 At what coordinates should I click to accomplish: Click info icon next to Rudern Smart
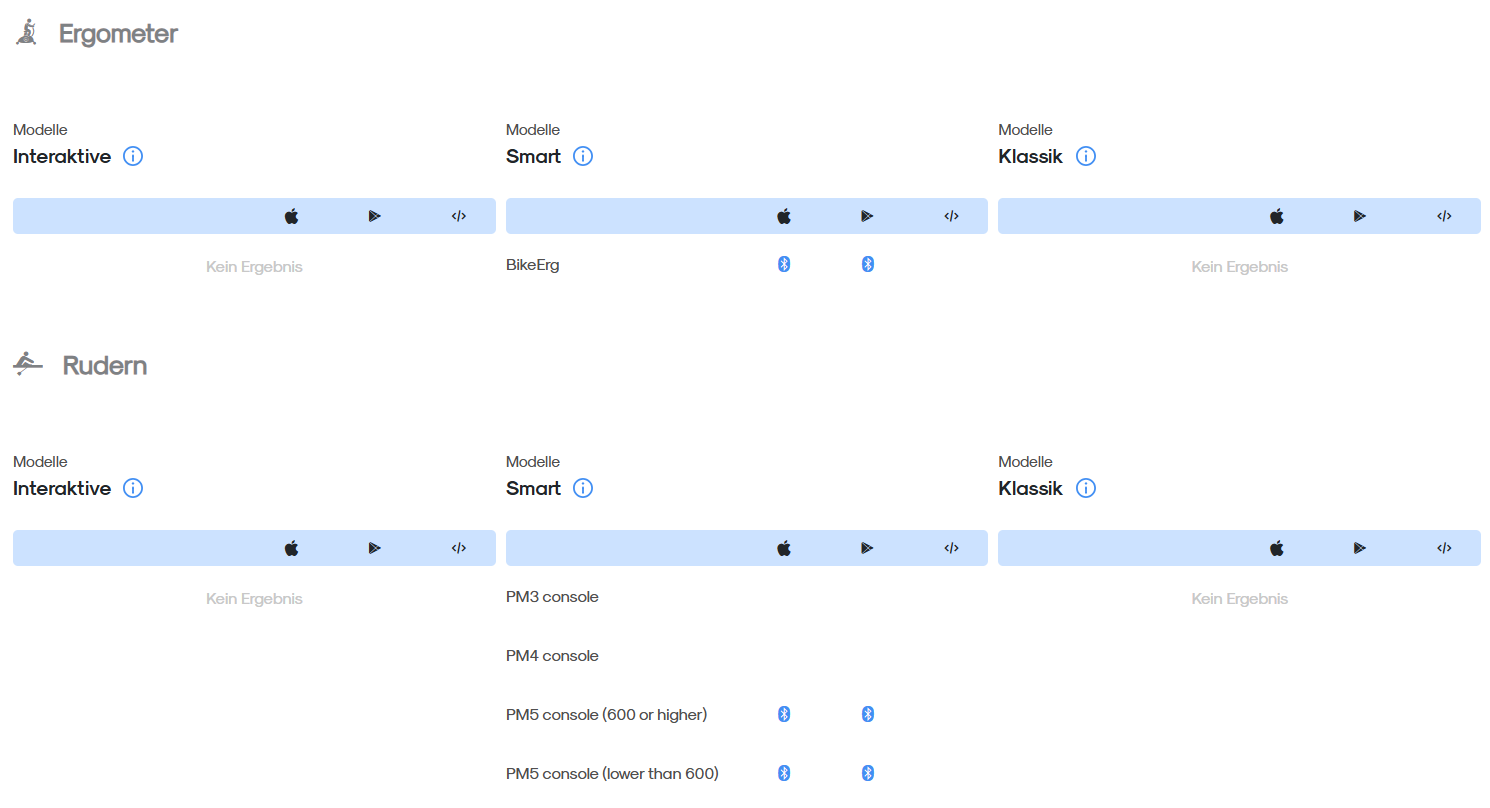click(x=583, y=488)
